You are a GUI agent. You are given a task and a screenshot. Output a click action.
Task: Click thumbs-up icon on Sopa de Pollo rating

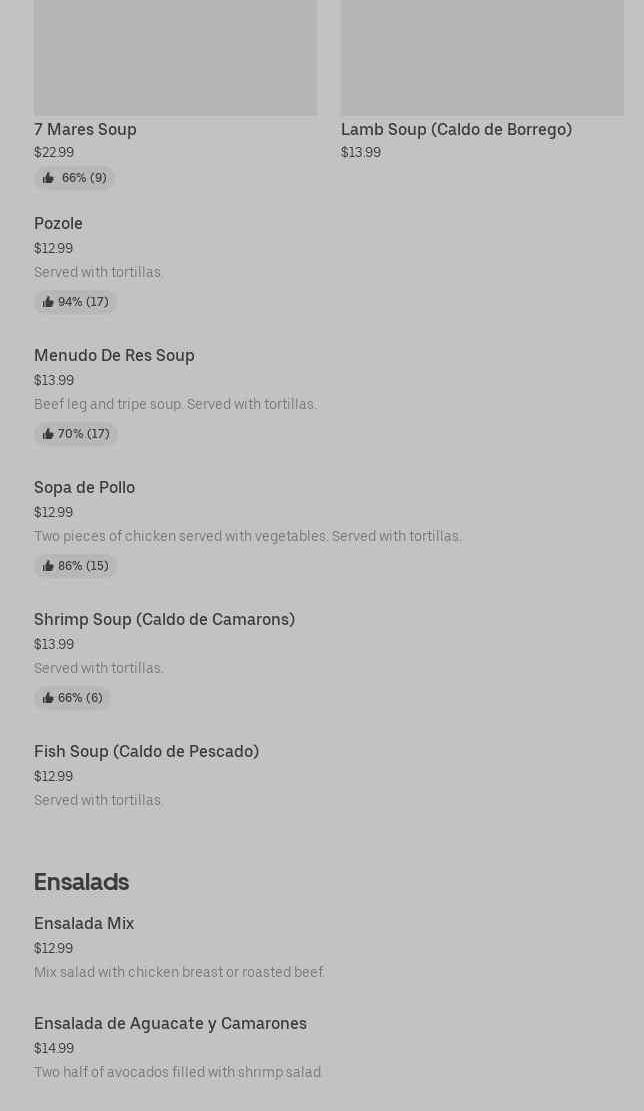[48, 566]
